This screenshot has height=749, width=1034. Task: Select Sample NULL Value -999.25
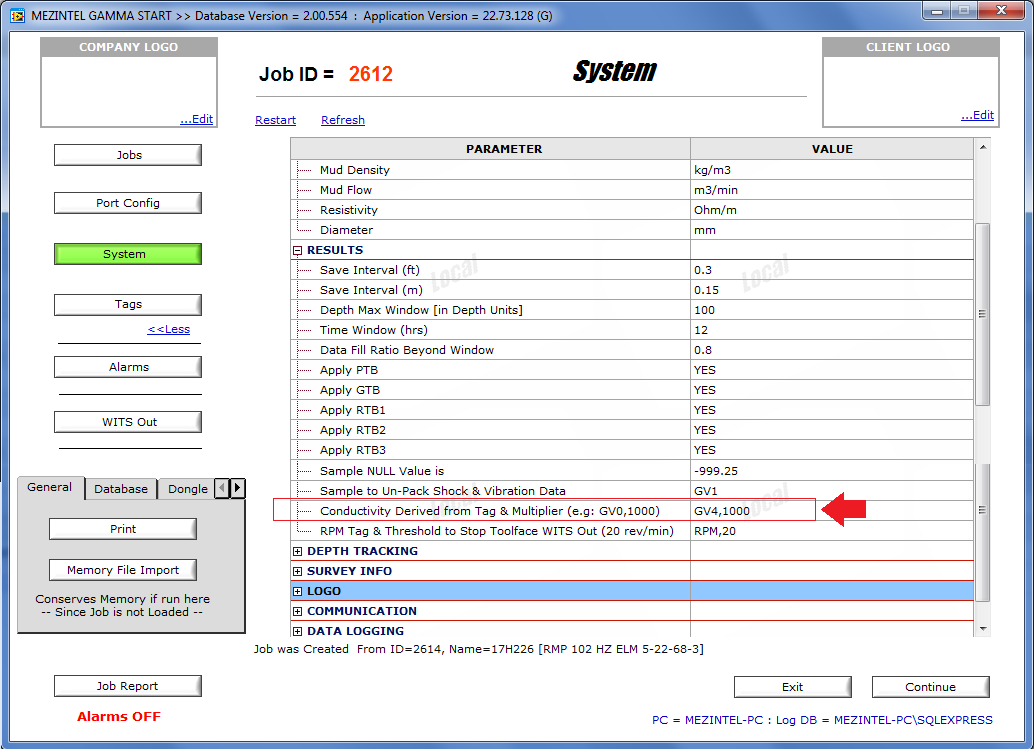coord(832,471)
